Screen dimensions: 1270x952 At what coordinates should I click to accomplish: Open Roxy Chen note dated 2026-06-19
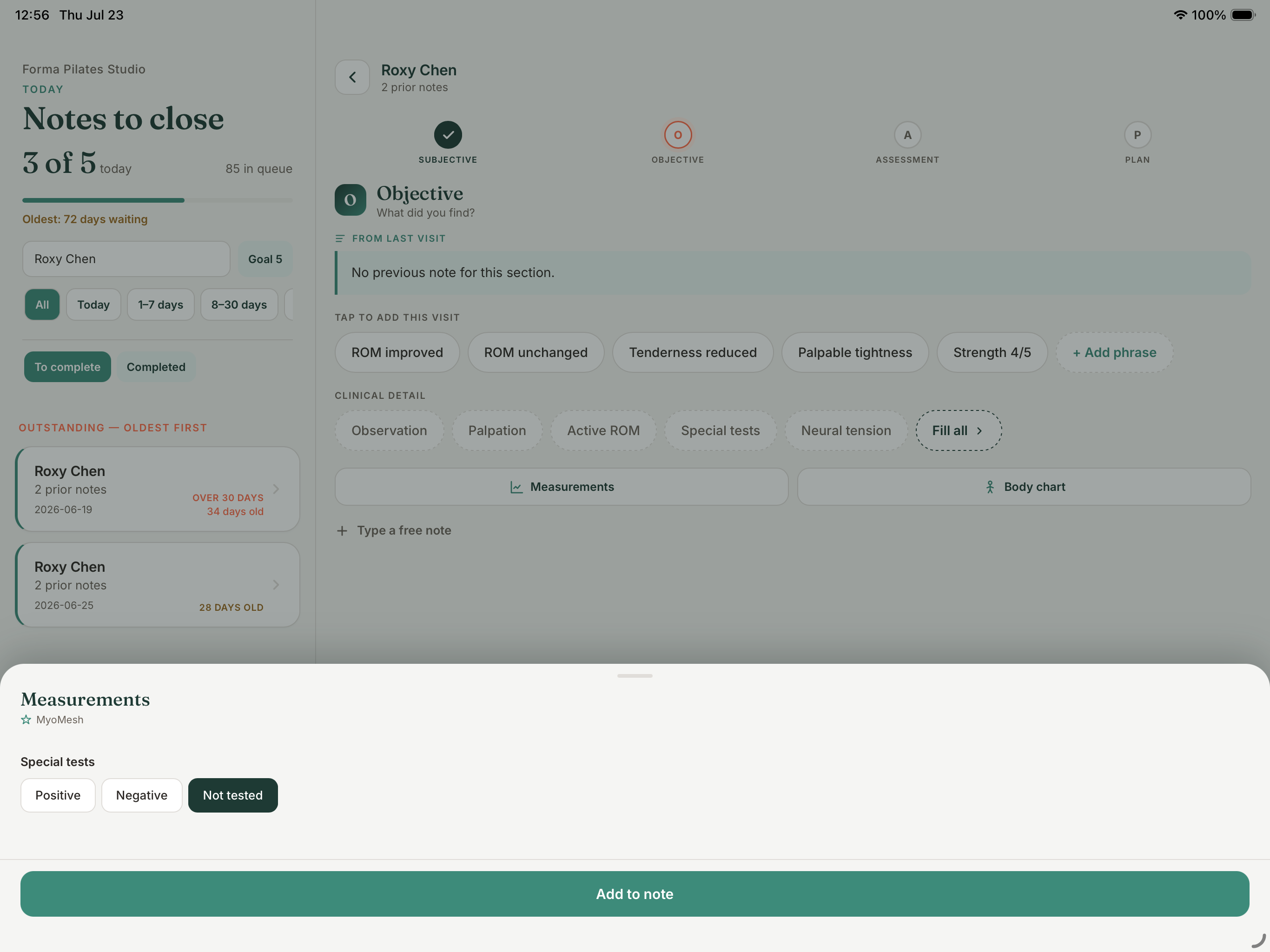(158, 489)
